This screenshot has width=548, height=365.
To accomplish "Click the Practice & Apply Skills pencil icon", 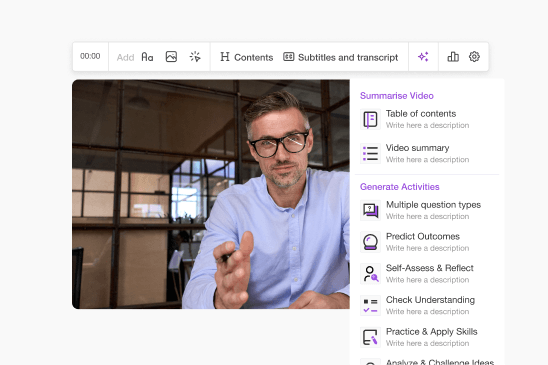I will [370, 337].
